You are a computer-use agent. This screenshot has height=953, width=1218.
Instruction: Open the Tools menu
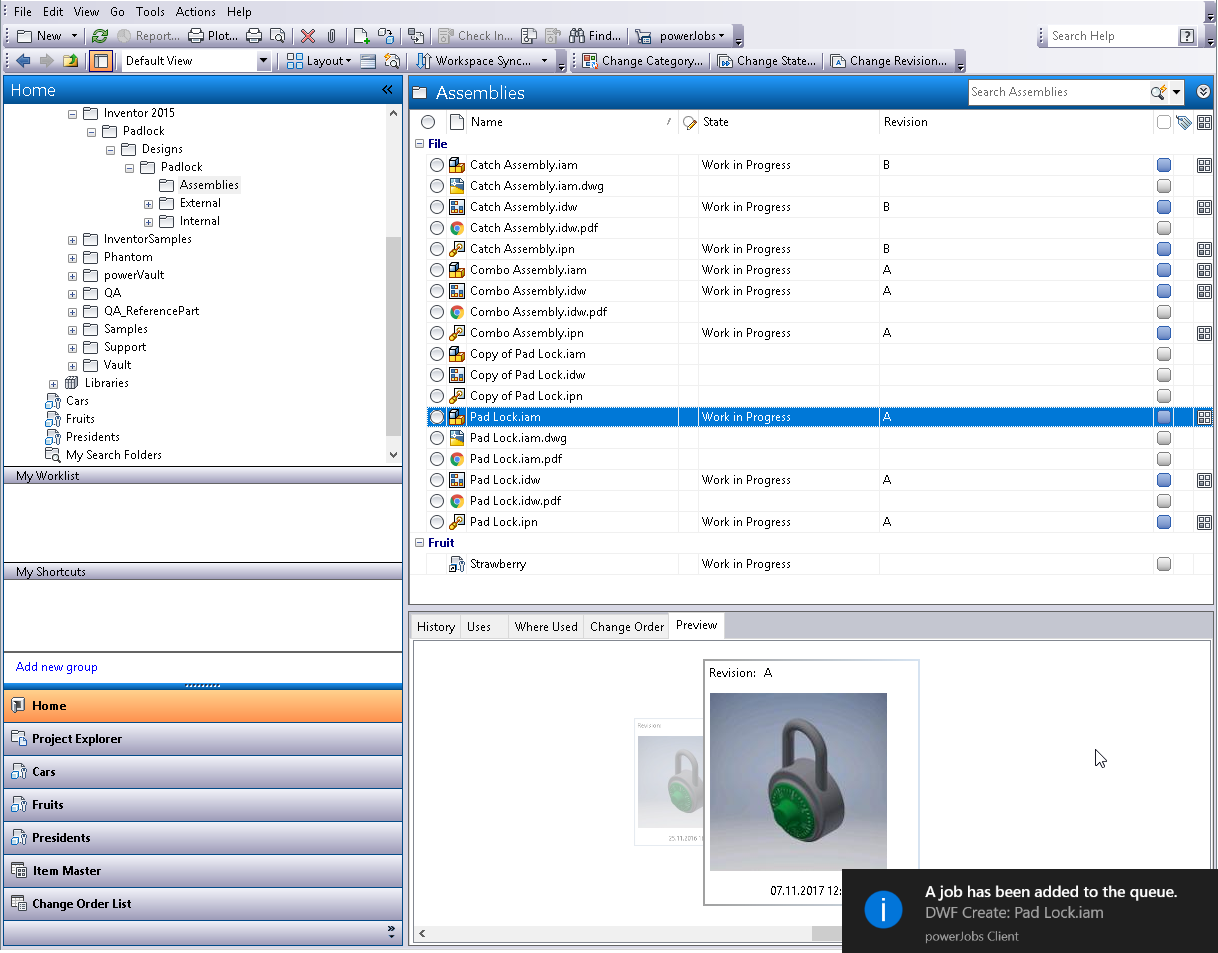tap(150, 12)
